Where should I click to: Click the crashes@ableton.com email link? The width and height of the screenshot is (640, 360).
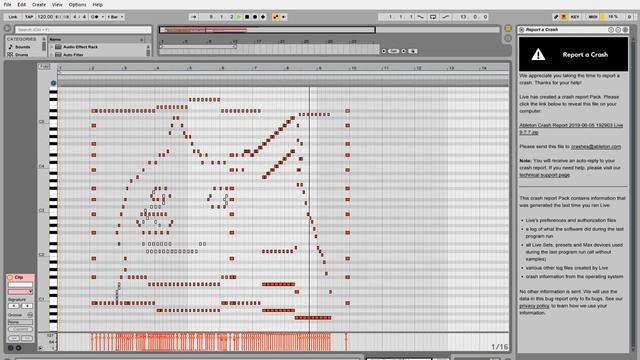(596, 147)
